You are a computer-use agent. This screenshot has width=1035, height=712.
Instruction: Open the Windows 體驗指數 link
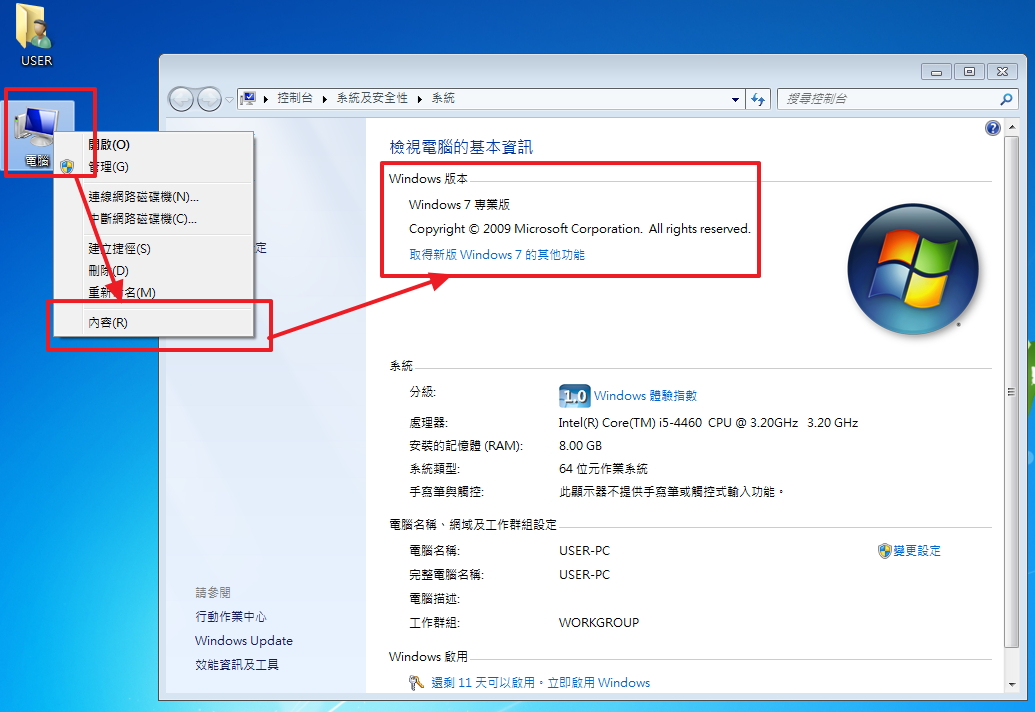[x=645, y=395]
